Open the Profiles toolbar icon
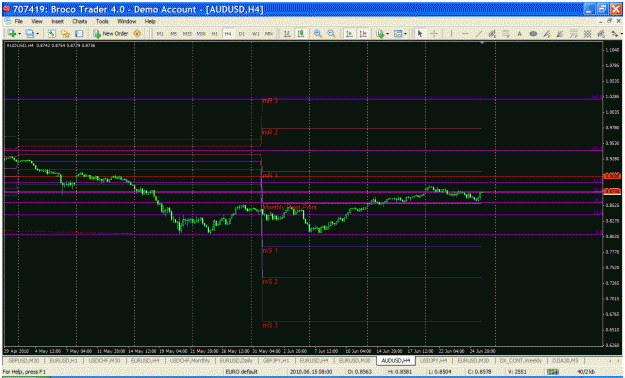The image size is (625, 378). 29,34
